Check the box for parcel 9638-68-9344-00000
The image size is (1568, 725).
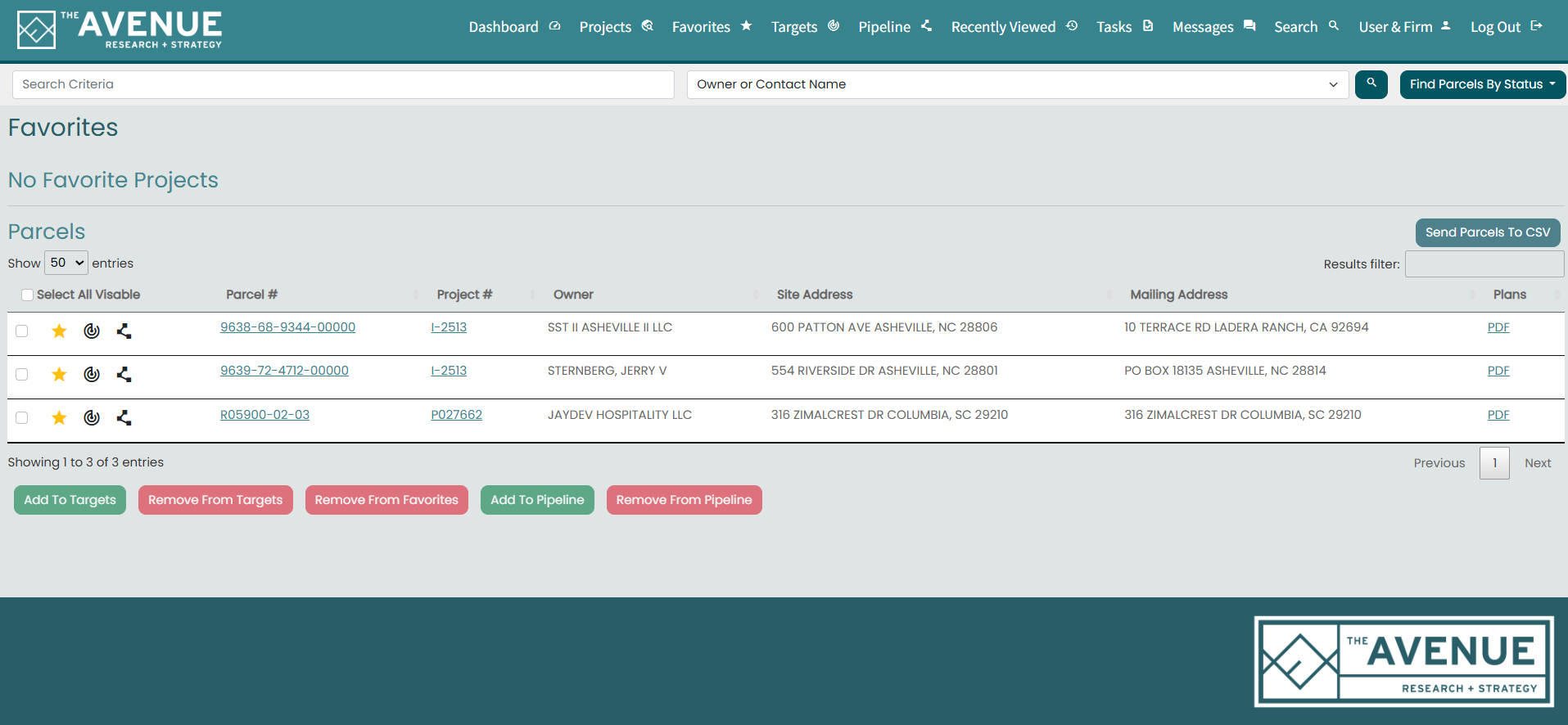pyautogui.click(x=22, y=331)
